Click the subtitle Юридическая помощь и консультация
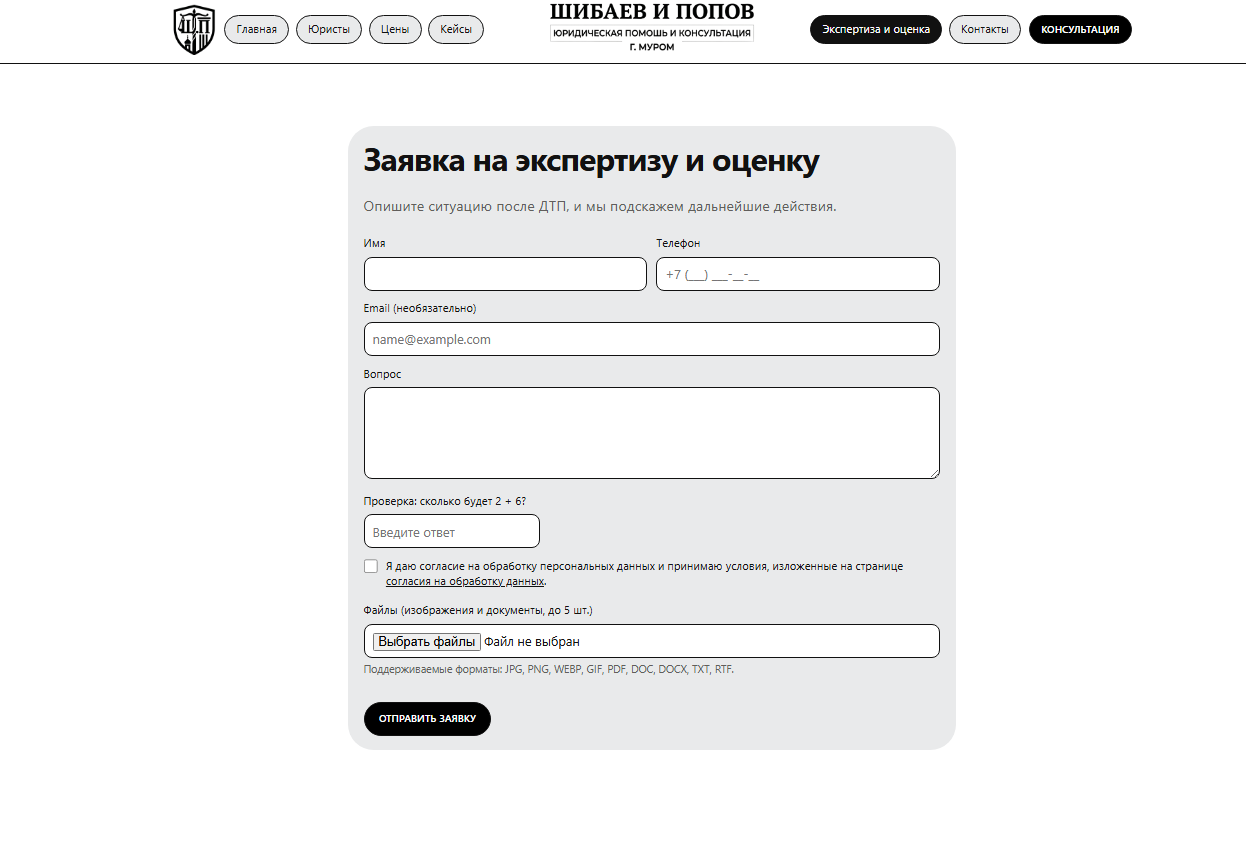 (x=652, y=33)
